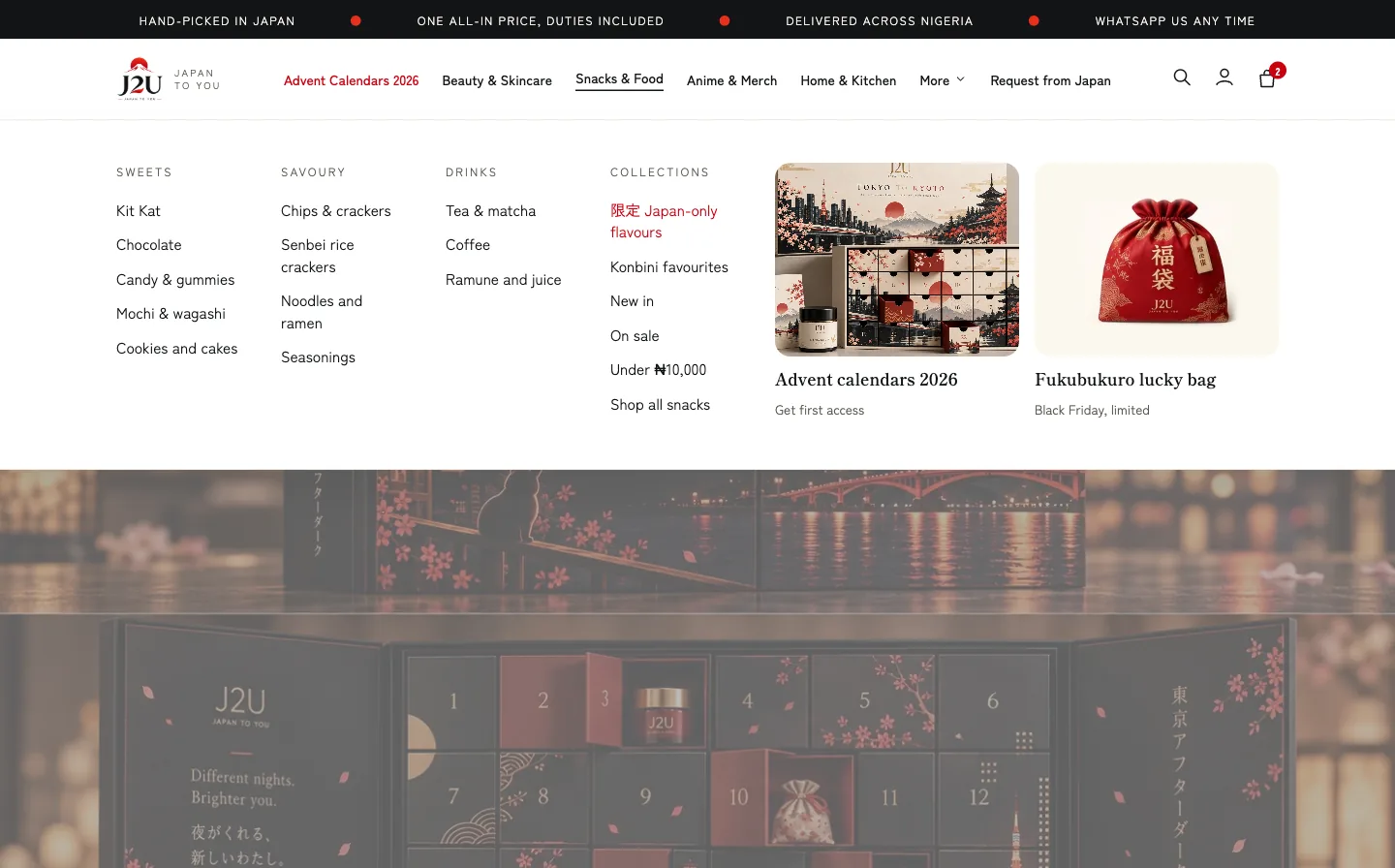Open the Advent calendars 2026 image
Screen dimensions: 1395x868
(897, 260)
